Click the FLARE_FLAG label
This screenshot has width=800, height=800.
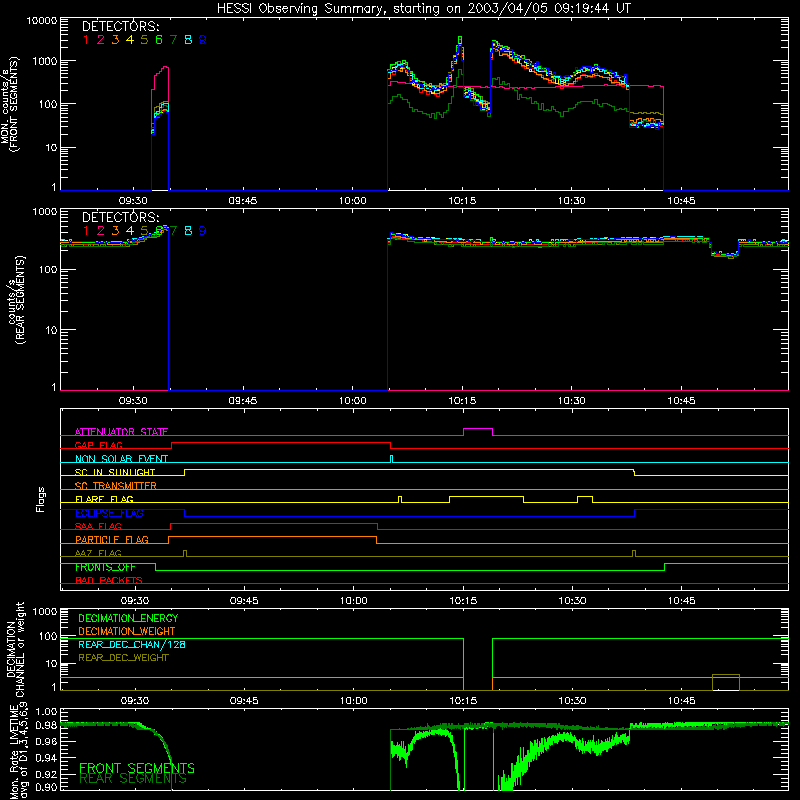coord(104,499)
